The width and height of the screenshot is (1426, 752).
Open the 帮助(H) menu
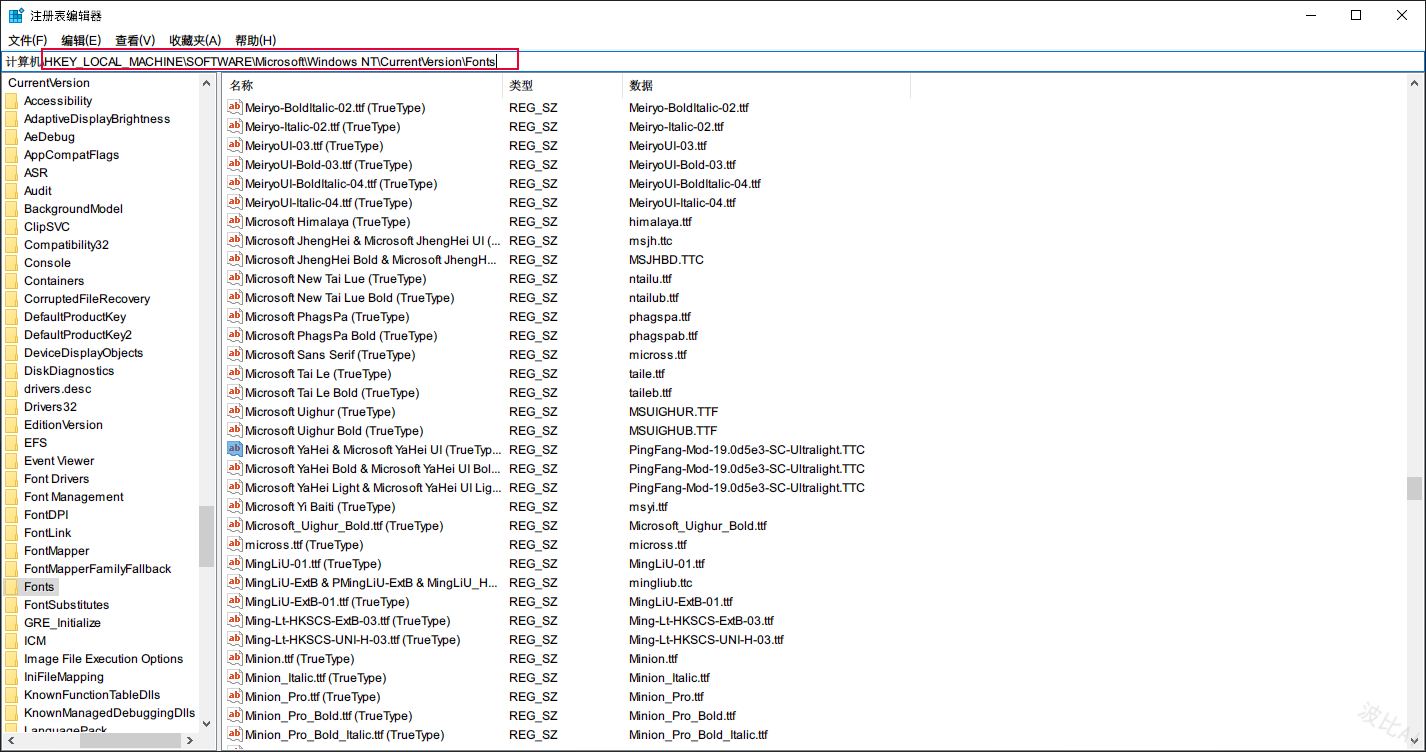point(255,40)
